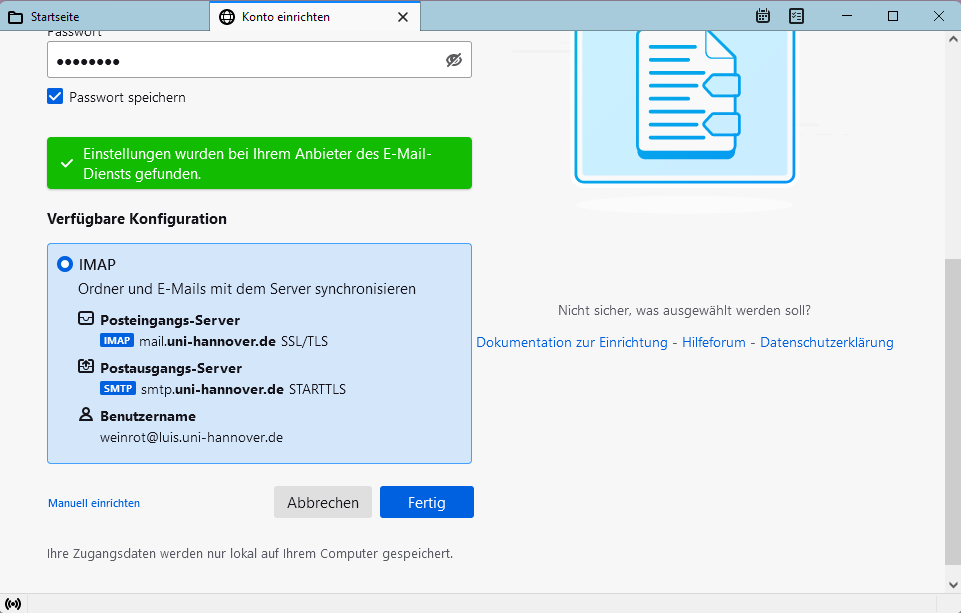
Task: Click the online status icon in status bar
Action: point(13,603)
